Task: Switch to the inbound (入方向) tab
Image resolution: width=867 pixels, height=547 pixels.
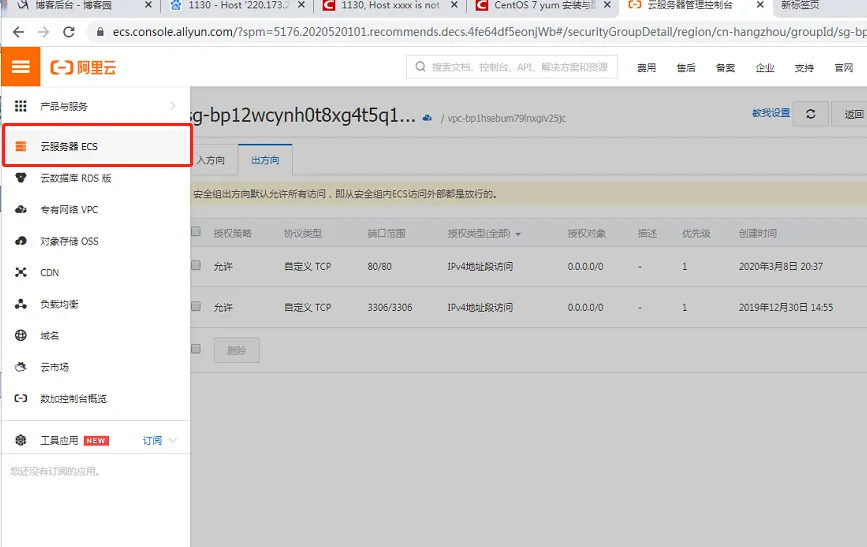Action: 211,160
